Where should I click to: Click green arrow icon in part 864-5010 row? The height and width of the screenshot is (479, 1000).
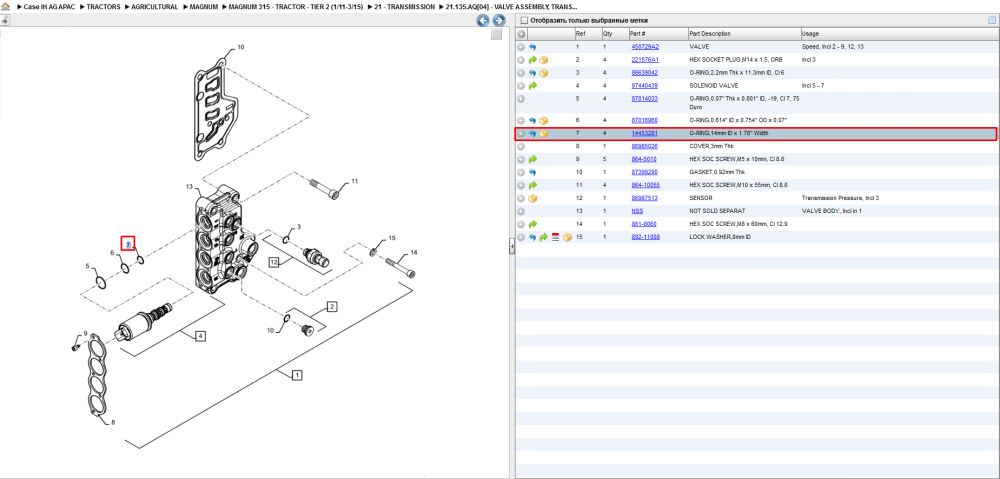point(533,159)
